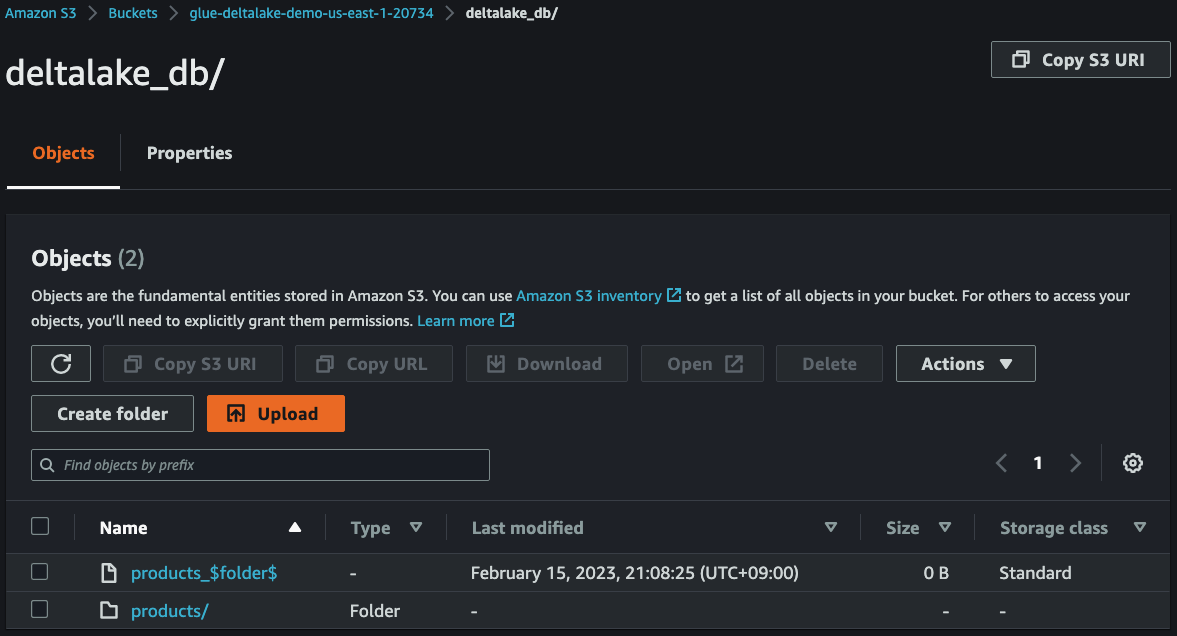Check the products_$folder$ row checkbox
This screenshot has width=1177, height=636.
tap(40, 571)
